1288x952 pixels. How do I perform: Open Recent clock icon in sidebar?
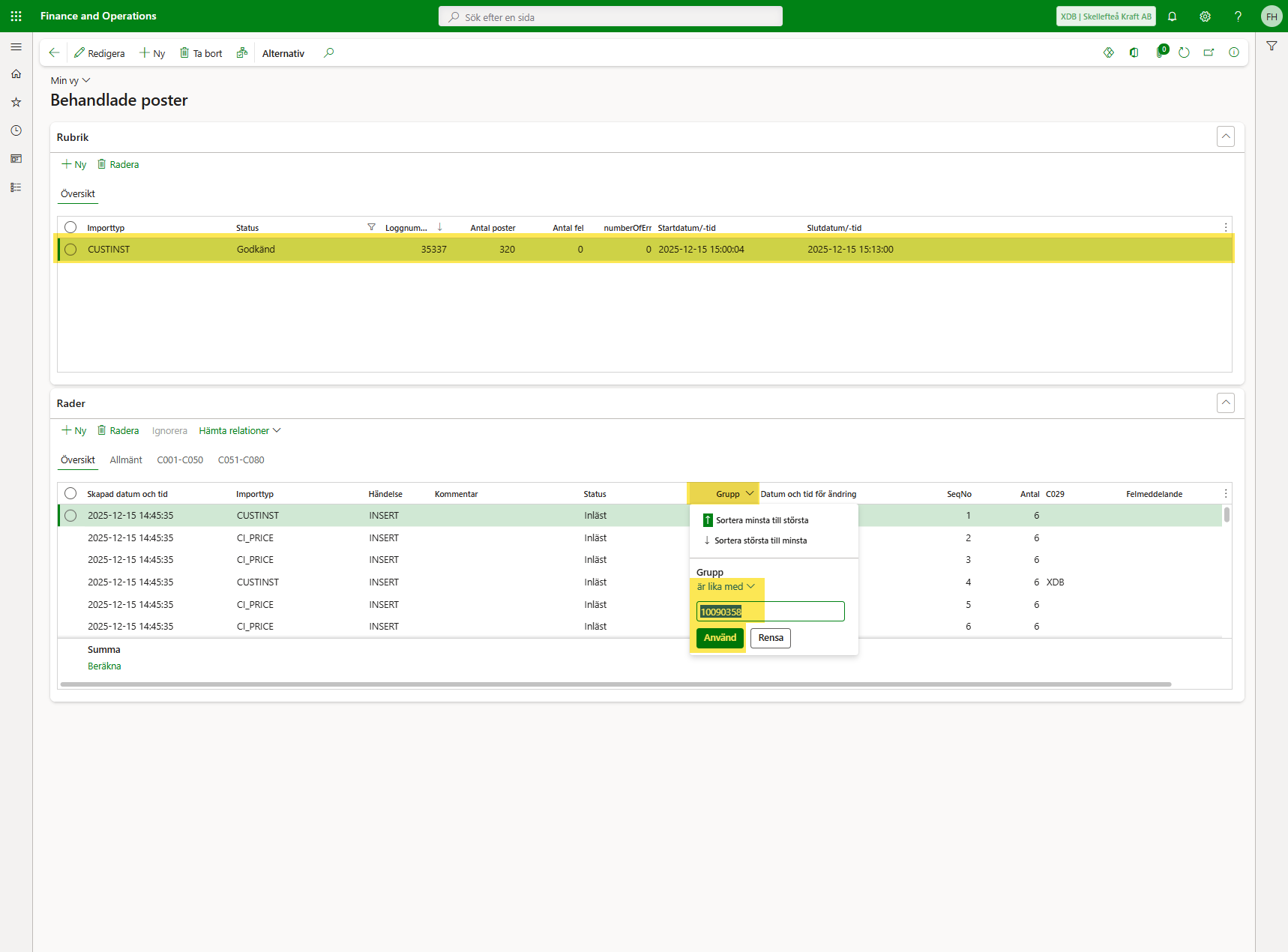tap(16, 130)
